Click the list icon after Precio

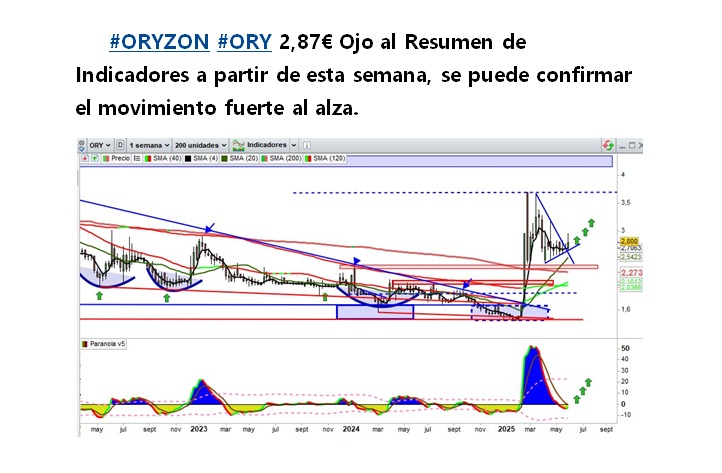(x=137, y=158)
